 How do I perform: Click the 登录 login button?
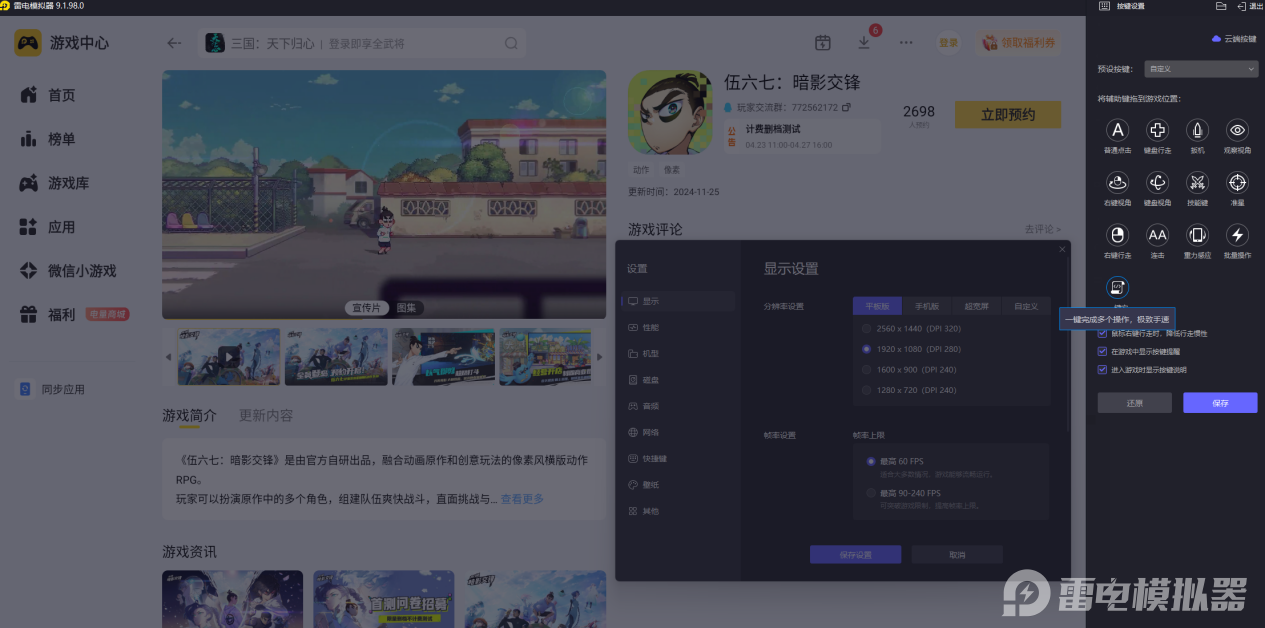(x=948, y=43)
